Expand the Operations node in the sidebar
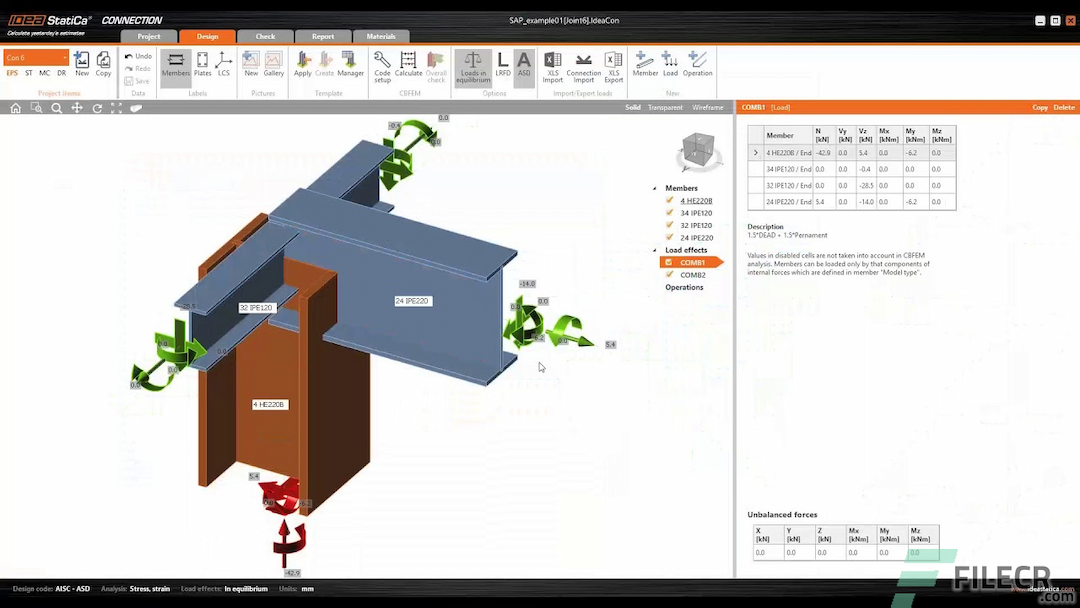The image size is (1080, 608). point(687,287)
